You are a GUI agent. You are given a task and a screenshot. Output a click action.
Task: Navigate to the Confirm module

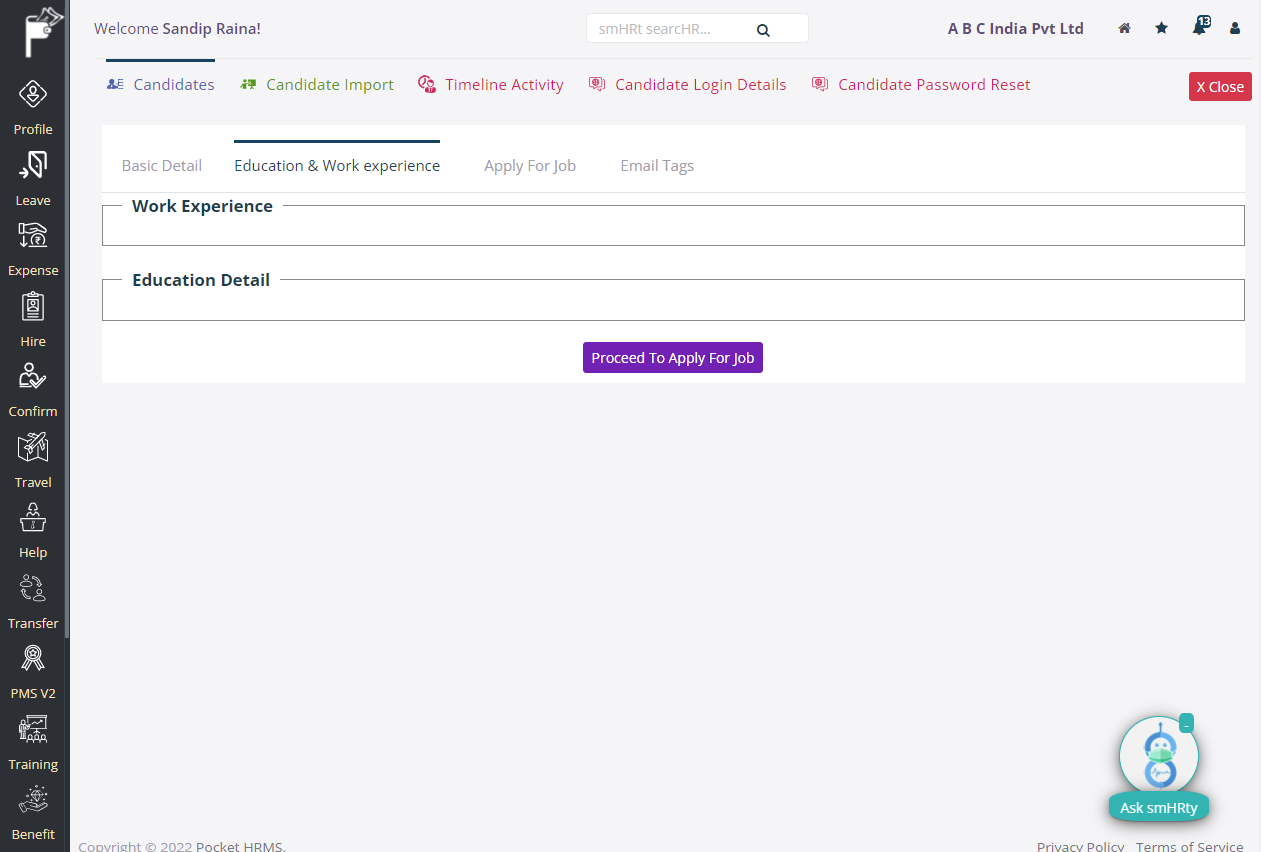(x=33, y=387)
